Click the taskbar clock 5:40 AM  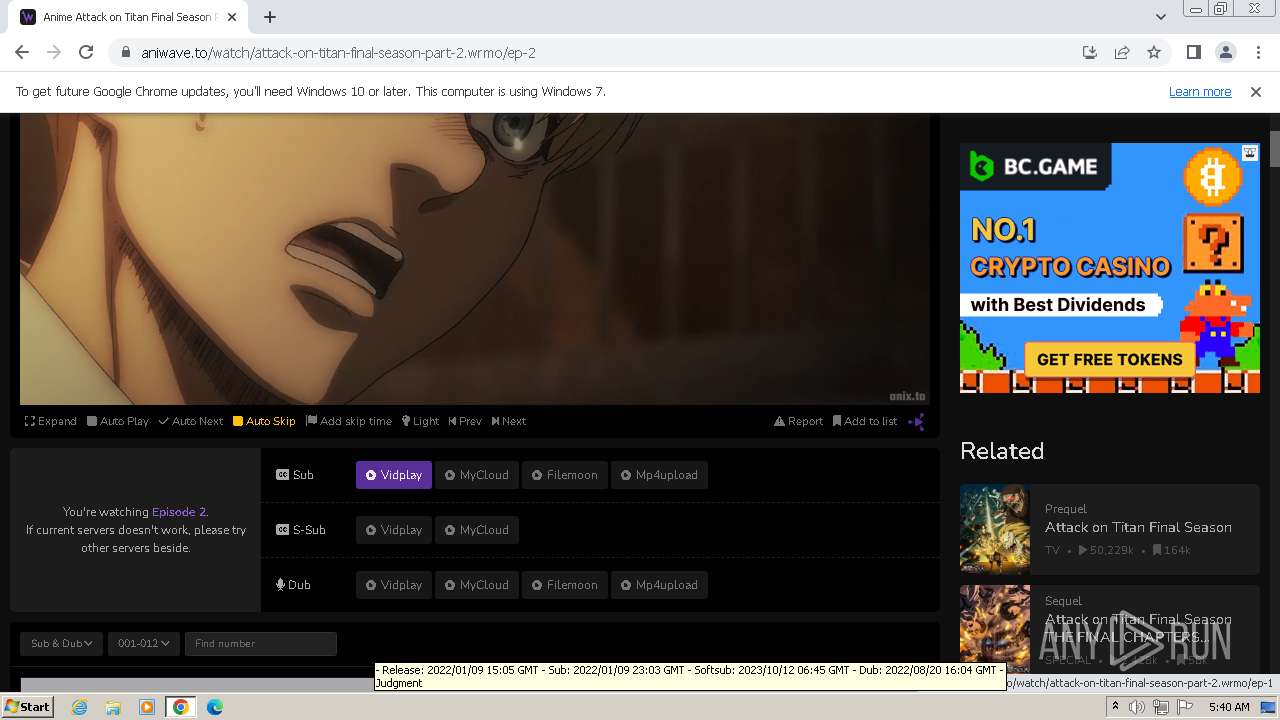tap(1229, 707)
